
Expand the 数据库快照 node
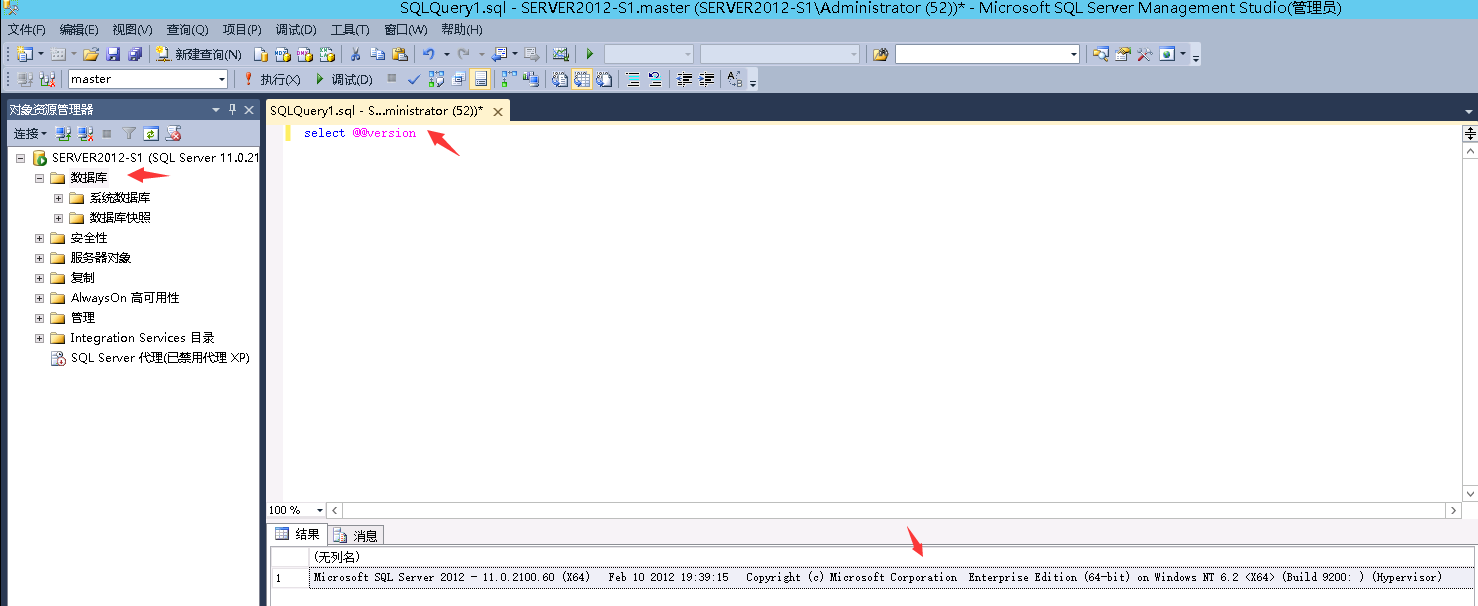point(58,218)
